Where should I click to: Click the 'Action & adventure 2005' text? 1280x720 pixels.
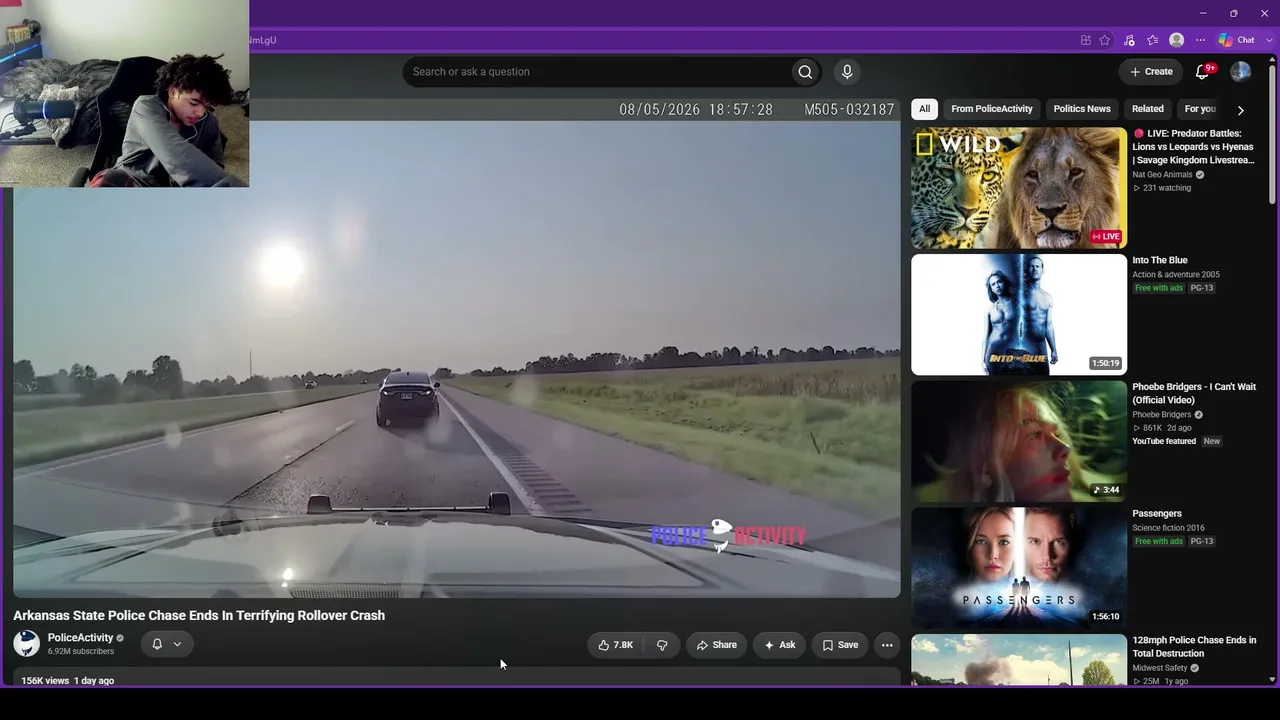(1176, 275)
